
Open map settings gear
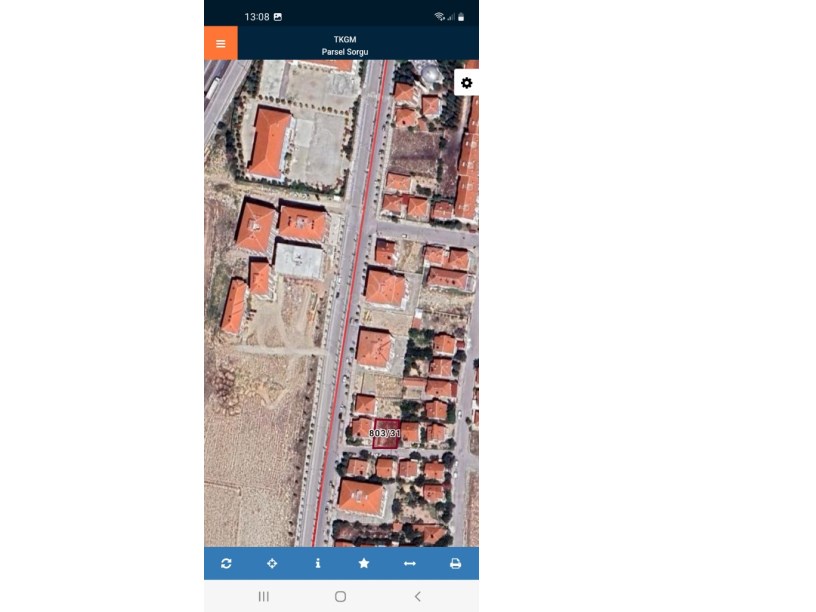click(466, 83)
